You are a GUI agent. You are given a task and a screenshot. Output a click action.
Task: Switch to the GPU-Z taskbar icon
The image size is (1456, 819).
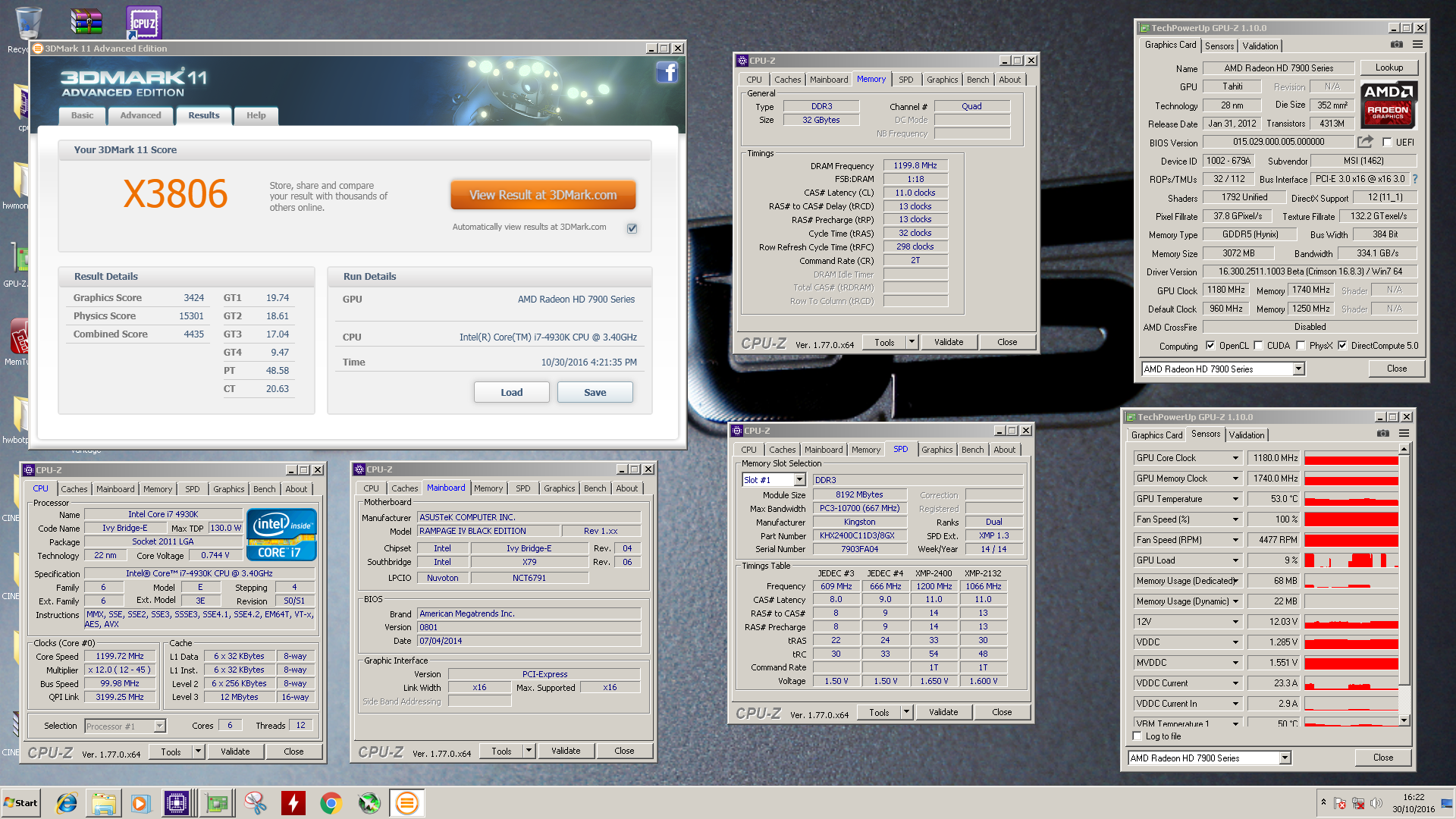click(x=217, y=803)
